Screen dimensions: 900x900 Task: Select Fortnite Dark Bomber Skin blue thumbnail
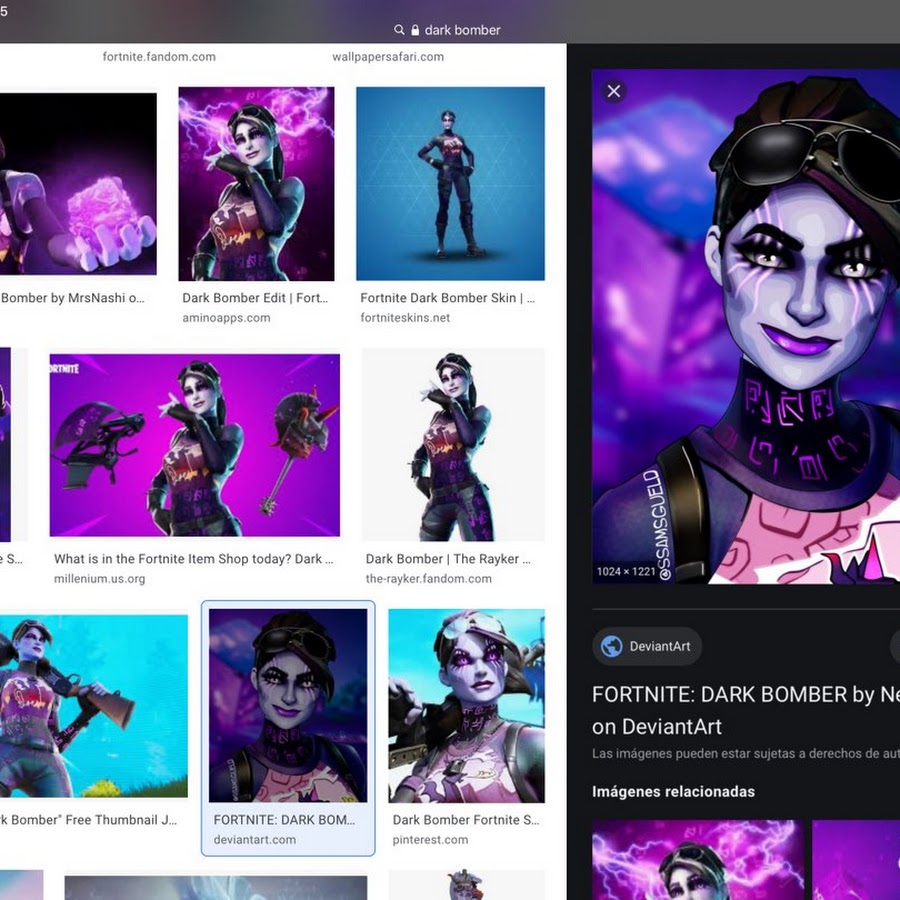coord(450,184)
